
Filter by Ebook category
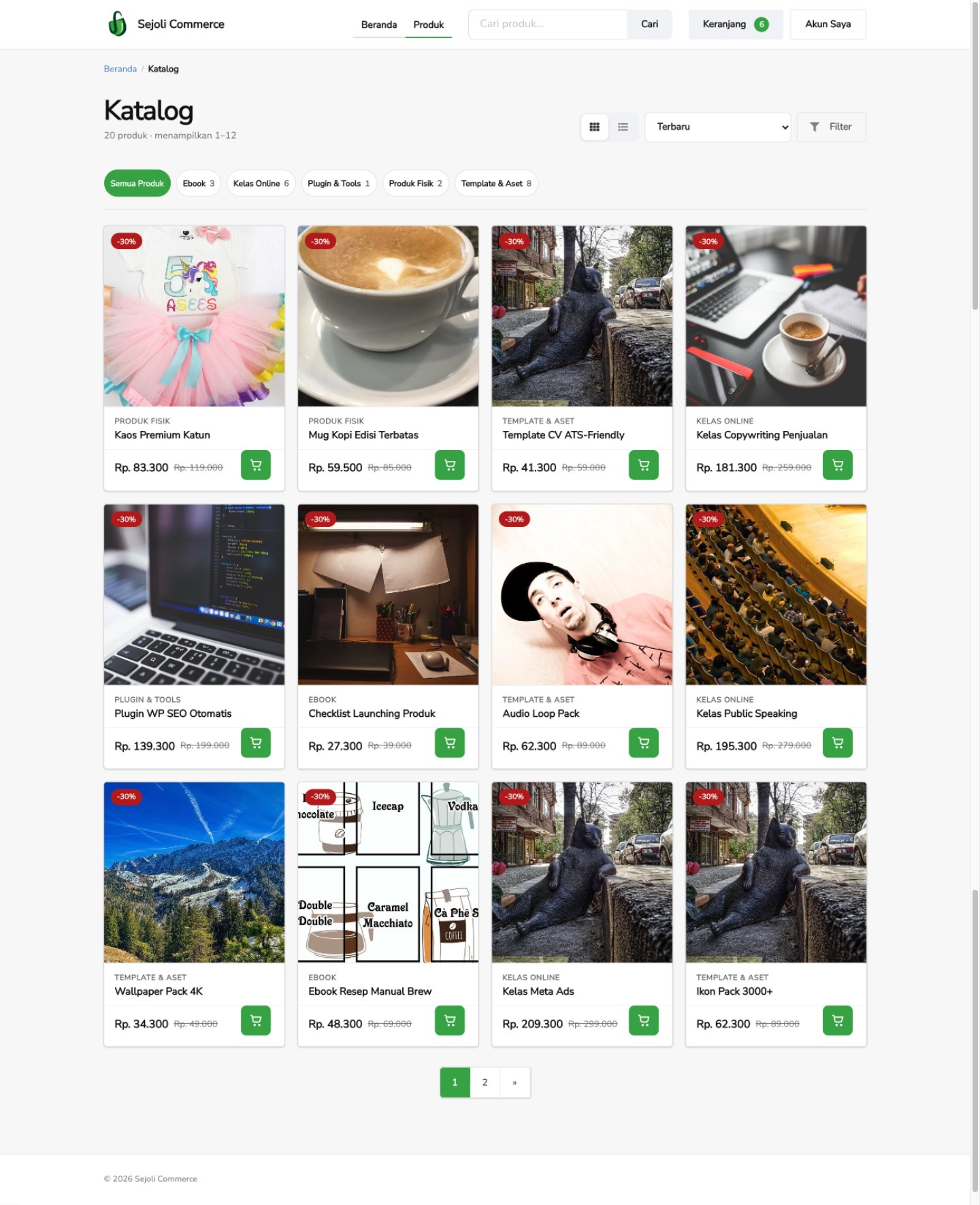[199, 183]
